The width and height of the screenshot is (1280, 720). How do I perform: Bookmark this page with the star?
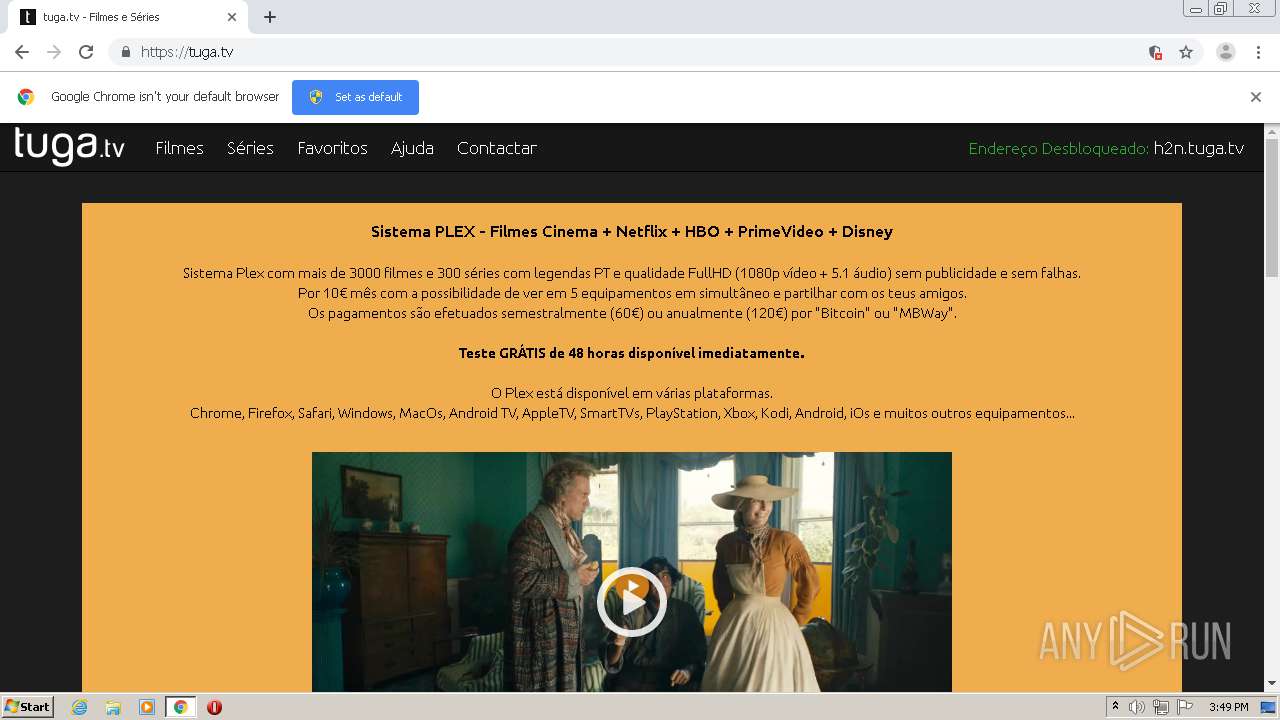[1186, 52]
